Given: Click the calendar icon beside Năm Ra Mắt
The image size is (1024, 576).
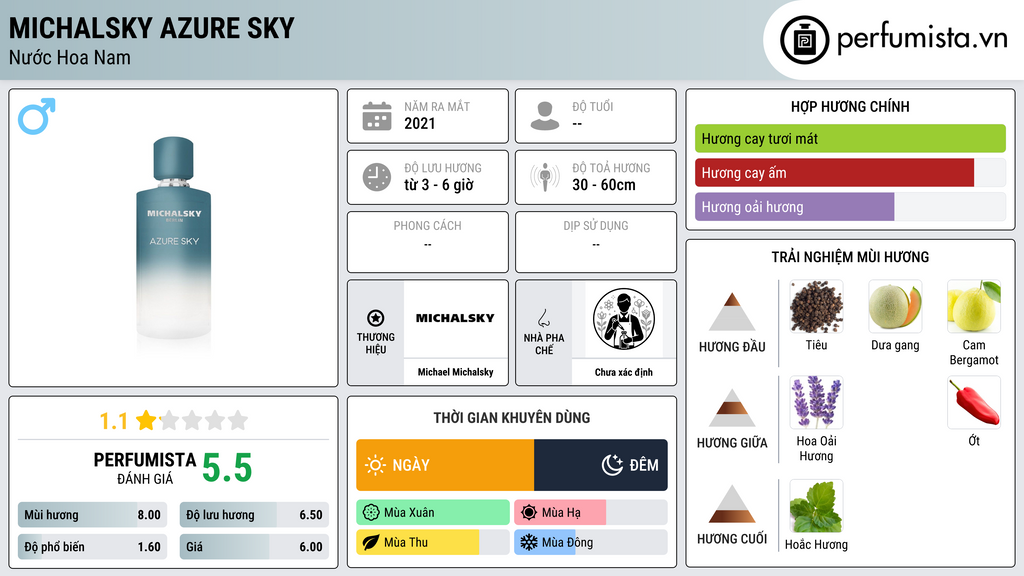Looking at the screenshot, I should pos(377,116).
